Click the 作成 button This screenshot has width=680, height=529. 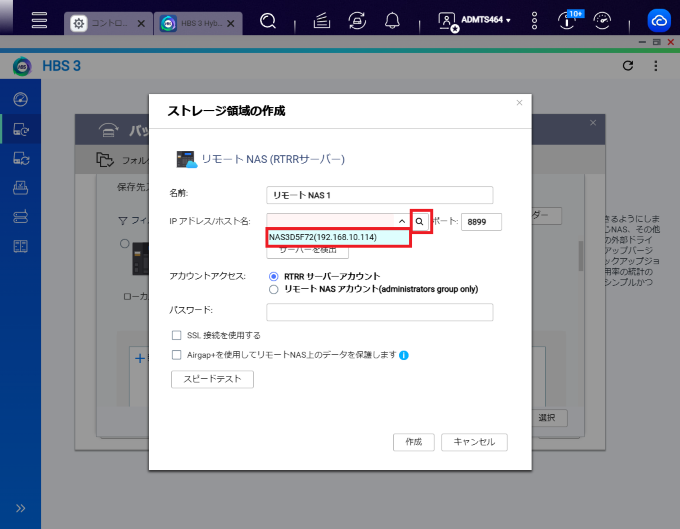coord(413,442)
